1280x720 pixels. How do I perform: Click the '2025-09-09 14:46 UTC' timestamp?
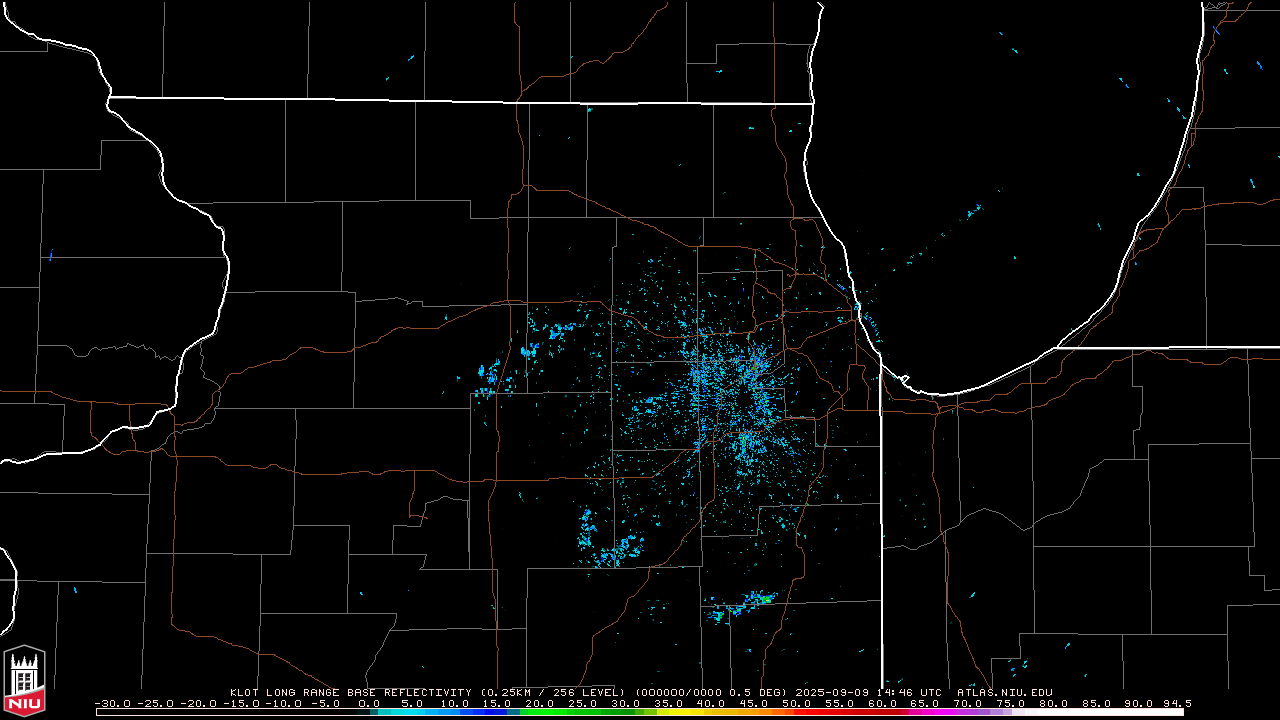tap(871, 692)
